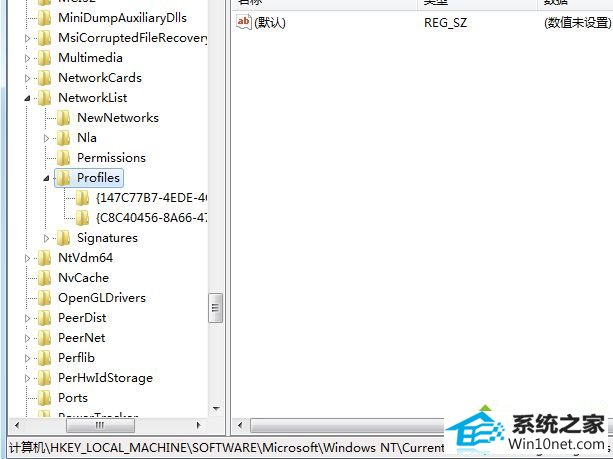Click the Nla folder icon
Viewport: 613px width, 459px height.
click(63, 138)
